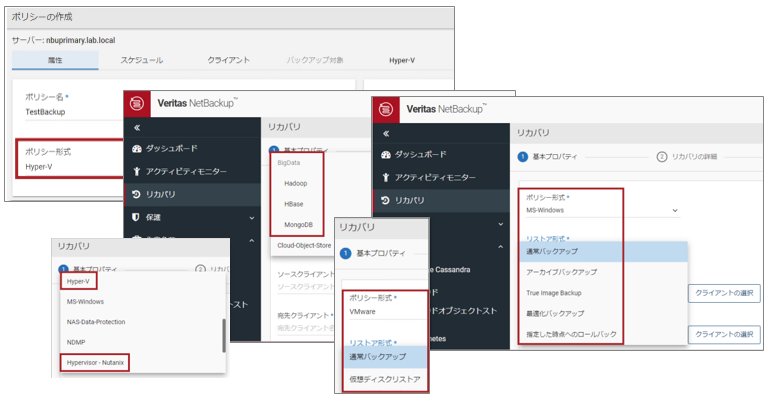Image resolution: width=768 pixels, height=399 pixels.
Task: Open the ポリシー形式 MS-Windows dropdown arrow
Action: pyautogui.click(x=675, y=211)
